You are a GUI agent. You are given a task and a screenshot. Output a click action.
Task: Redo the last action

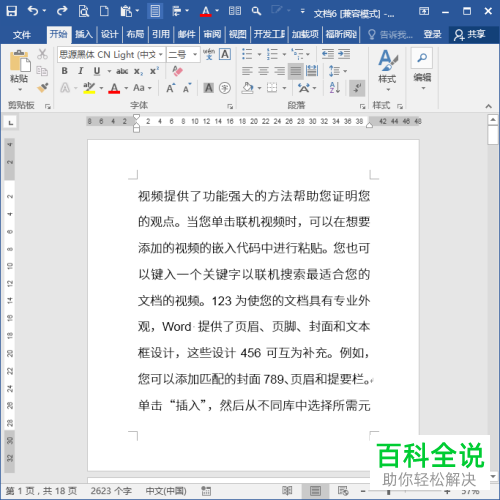coord(62,11)
